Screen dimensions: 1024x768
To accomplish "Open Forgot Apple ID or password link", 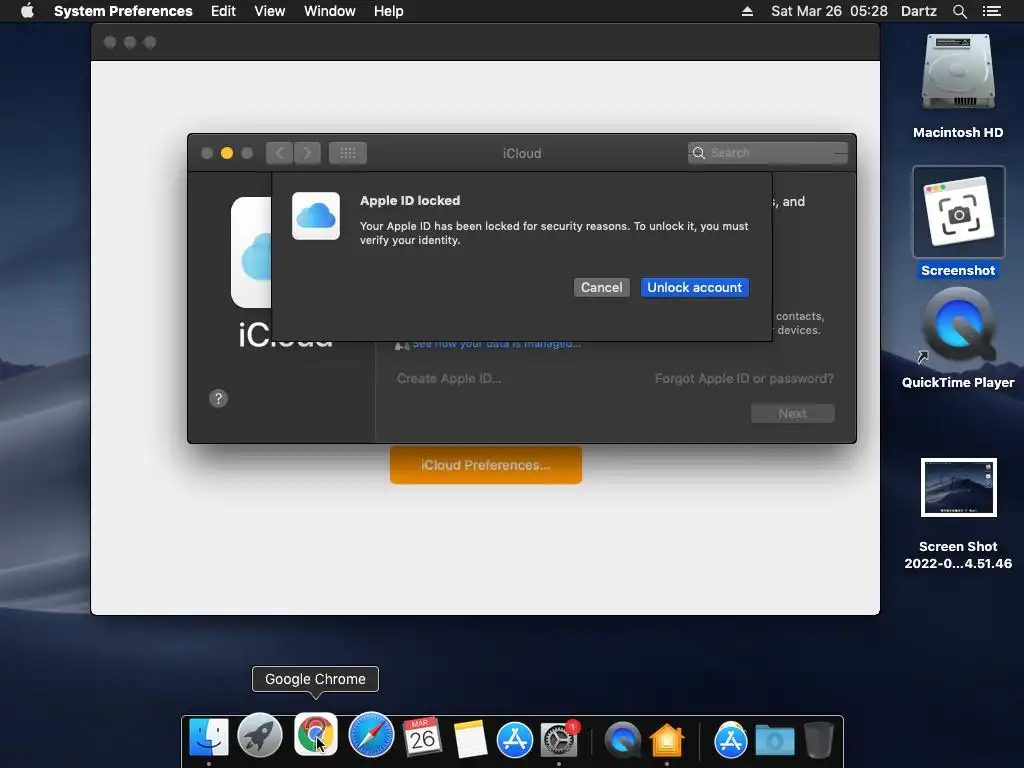I will click(x=744, y=378).
